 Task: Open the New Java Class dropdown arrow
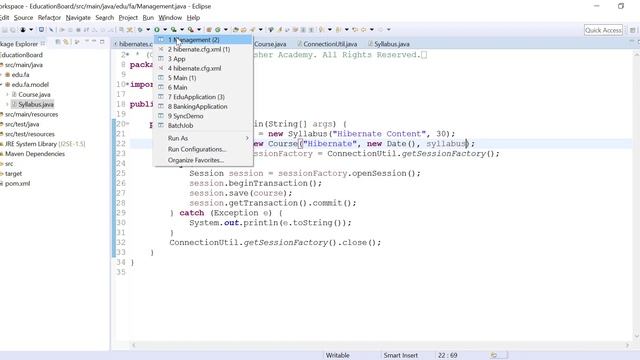pos(226,29)
